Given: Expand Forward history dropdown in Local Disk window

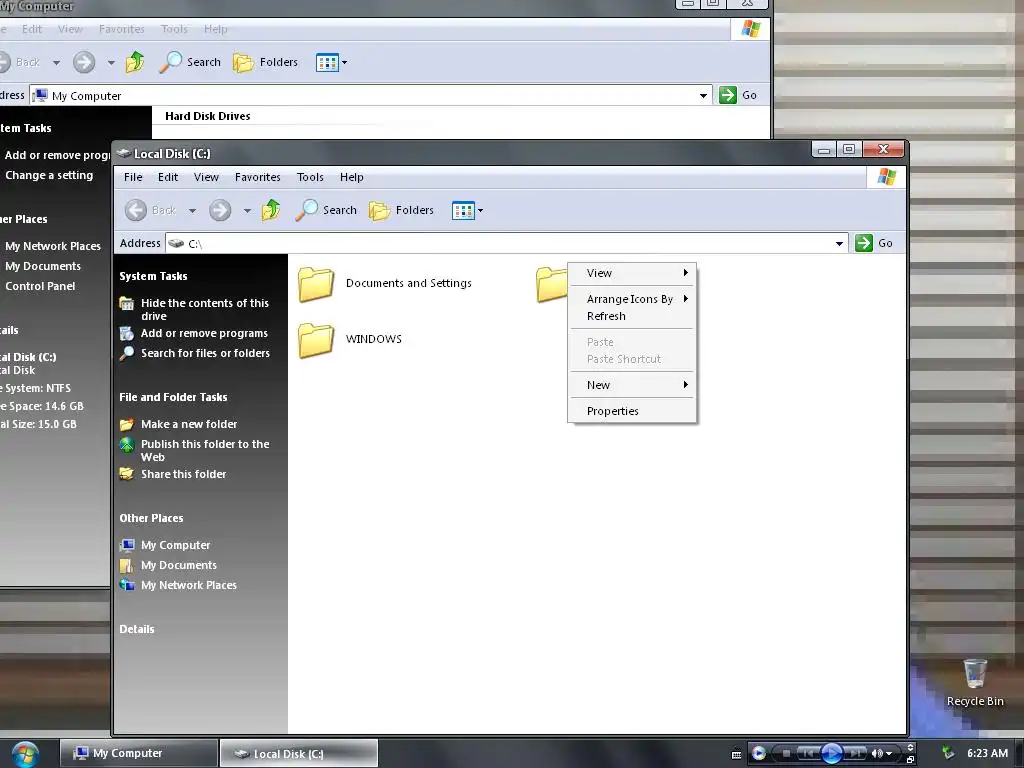Looking at the screenshot, I should pos(247,210).
